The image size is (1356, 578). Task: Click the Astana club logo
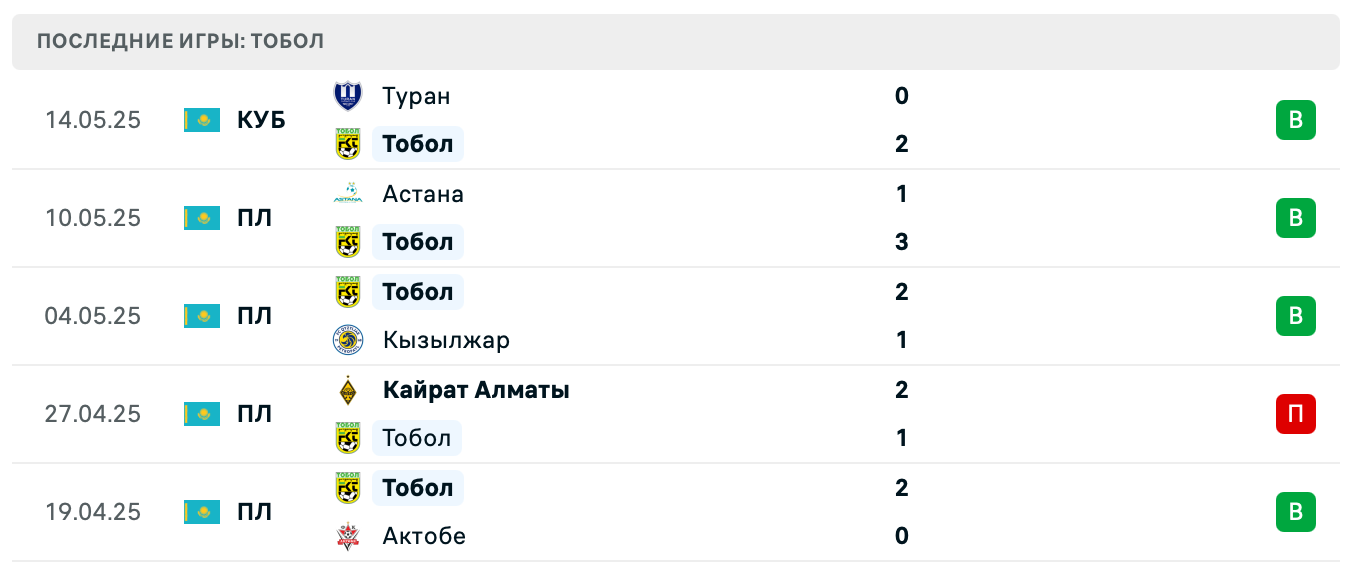pos(347,194)
